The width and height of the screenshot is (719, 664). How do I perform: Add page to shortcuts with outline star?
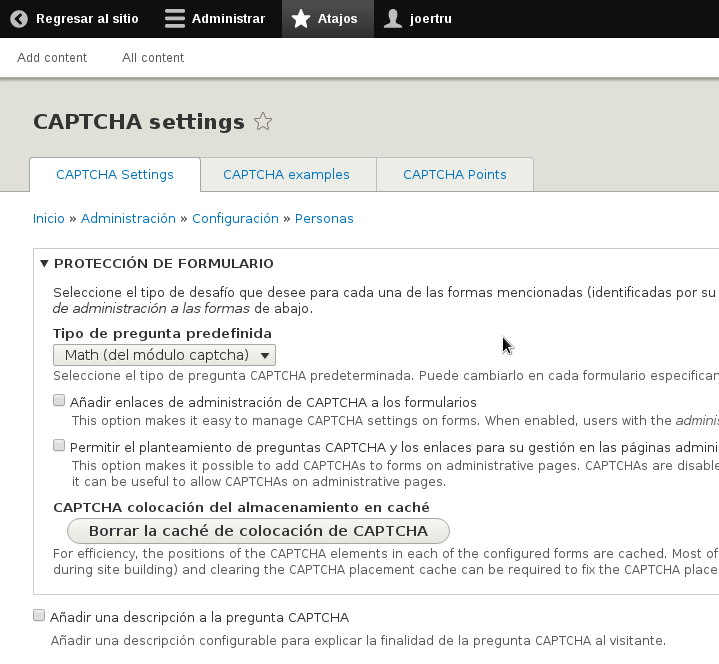tap(263, 122)
